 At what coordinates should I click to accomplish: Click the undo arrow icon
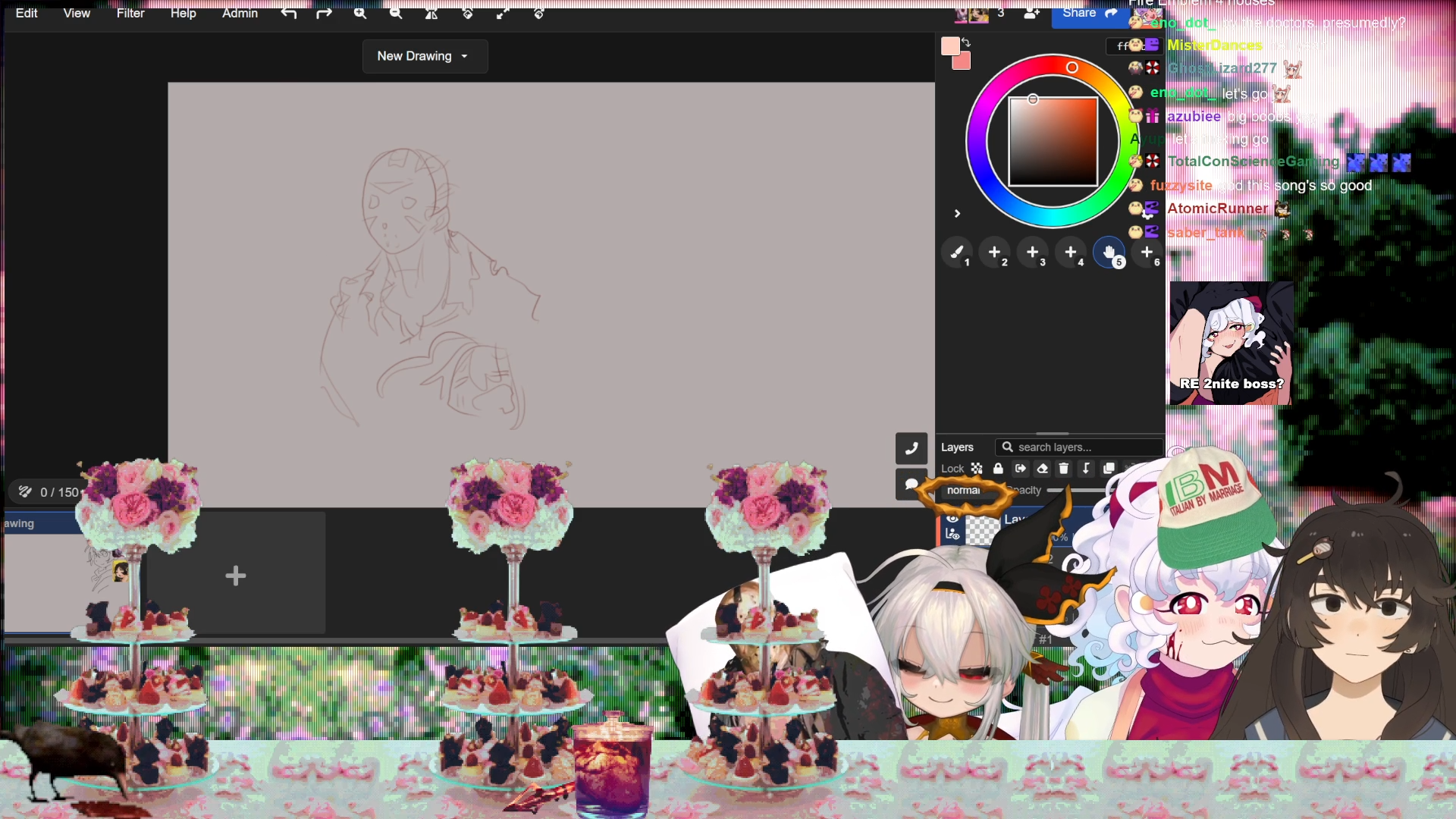pos(288,13)
